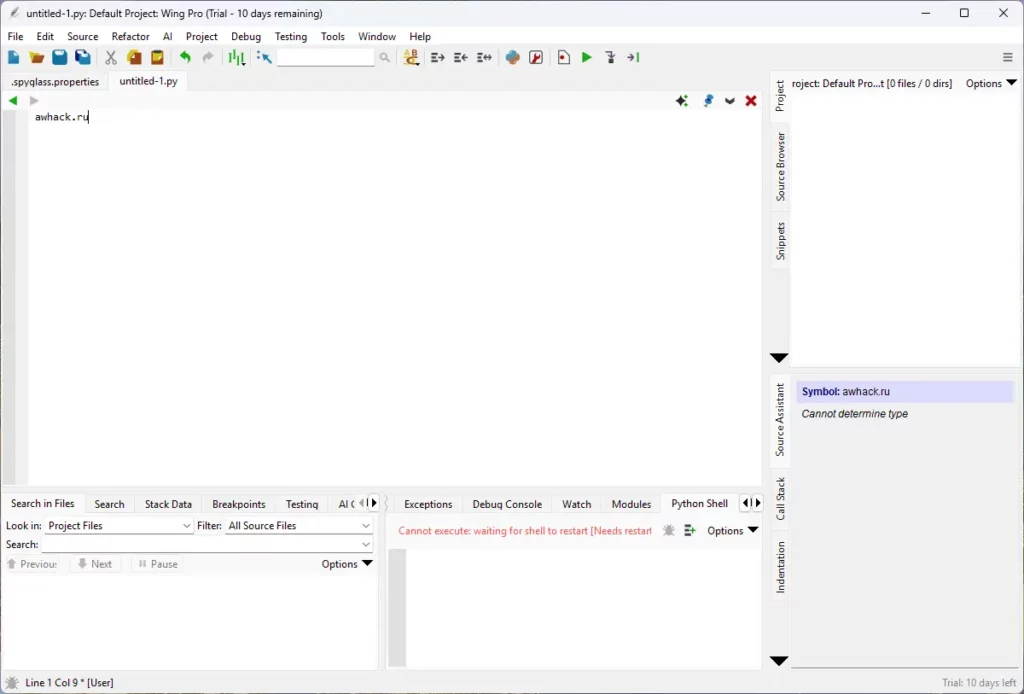
Task: Open the Debug menu
Action: tap(246, 37)
